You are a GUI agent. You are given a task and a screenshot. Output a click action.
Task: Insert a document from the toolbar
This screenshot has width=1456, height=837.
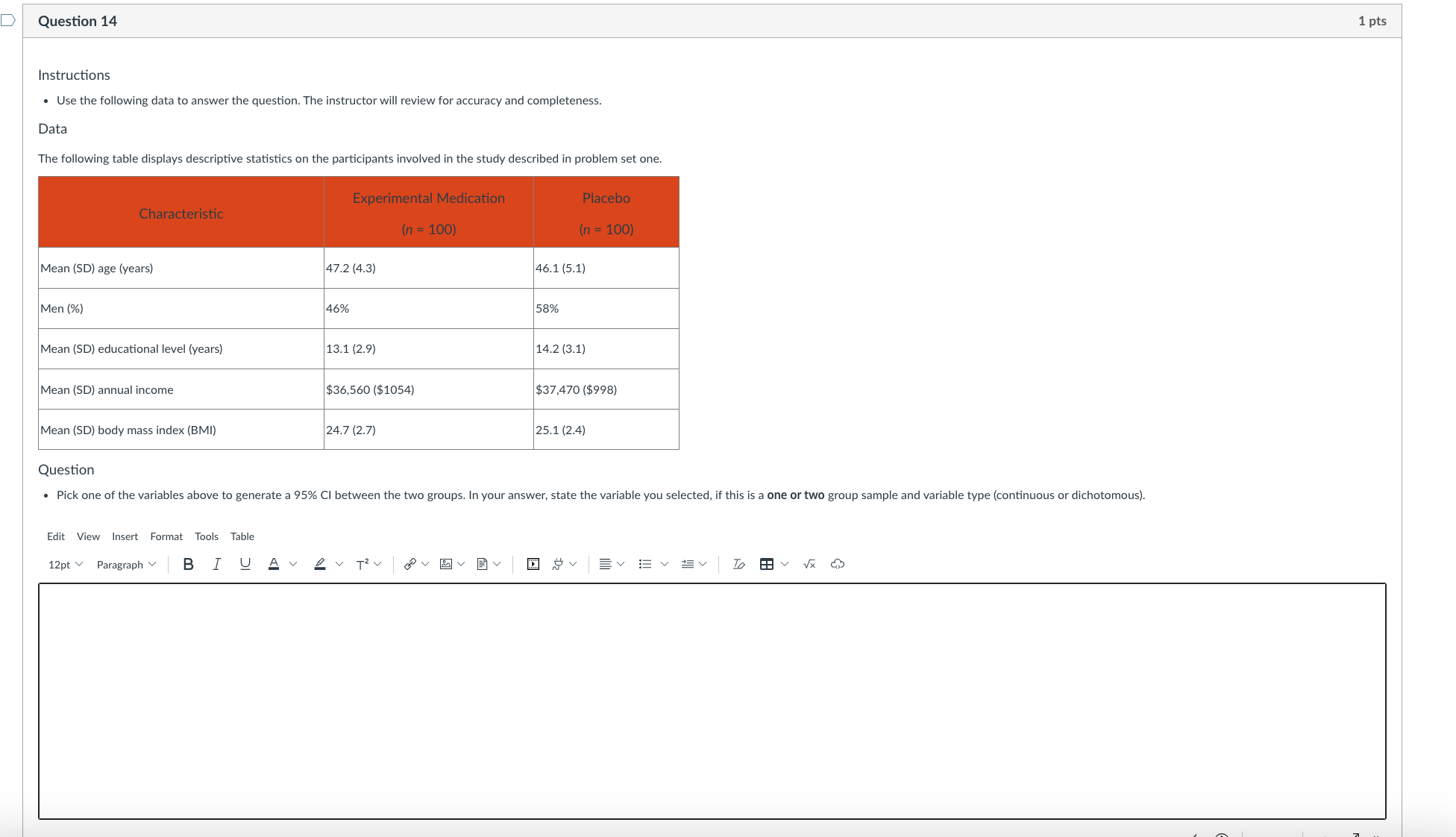click(x=482, y=564)
